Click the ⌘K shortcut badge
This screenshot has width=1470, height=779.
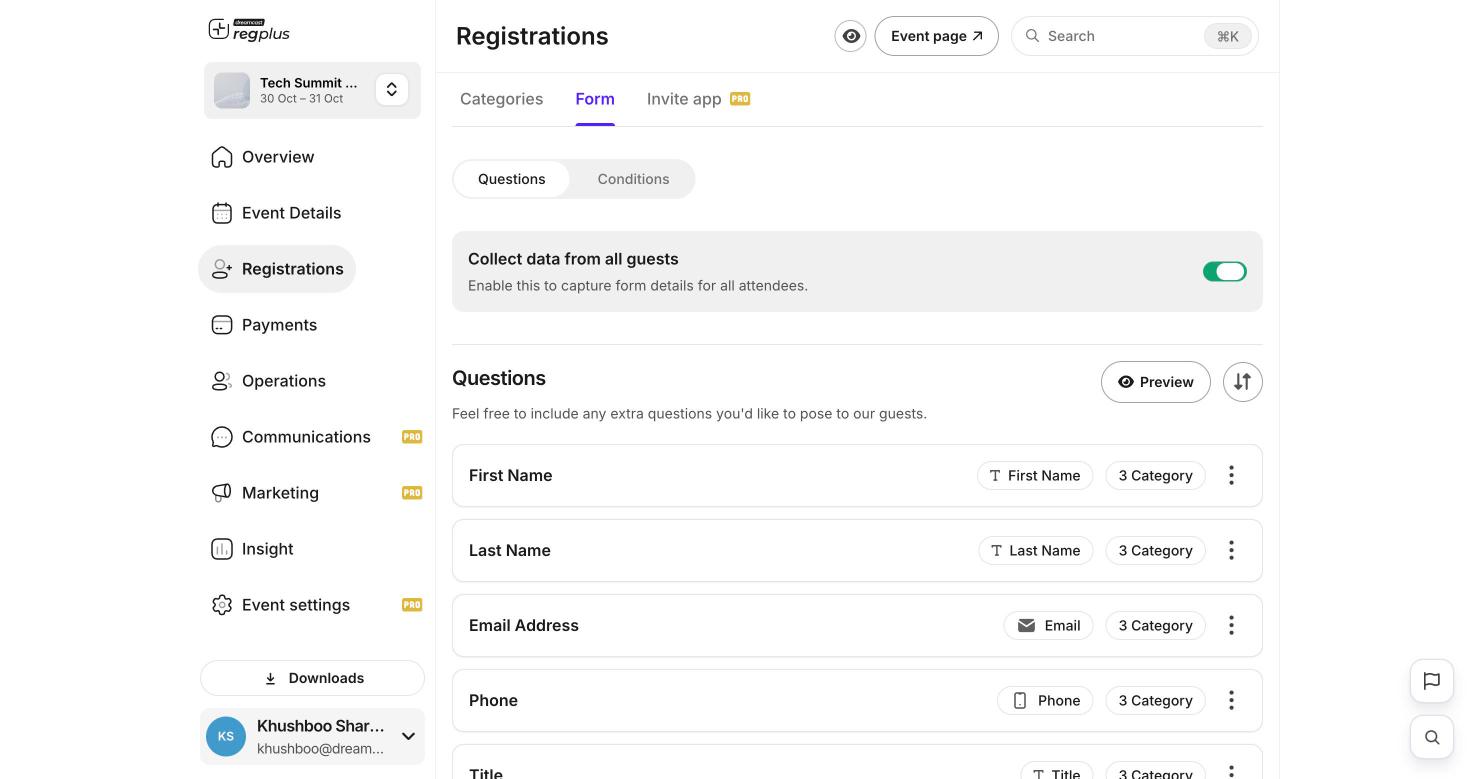tap(1228, 37)
